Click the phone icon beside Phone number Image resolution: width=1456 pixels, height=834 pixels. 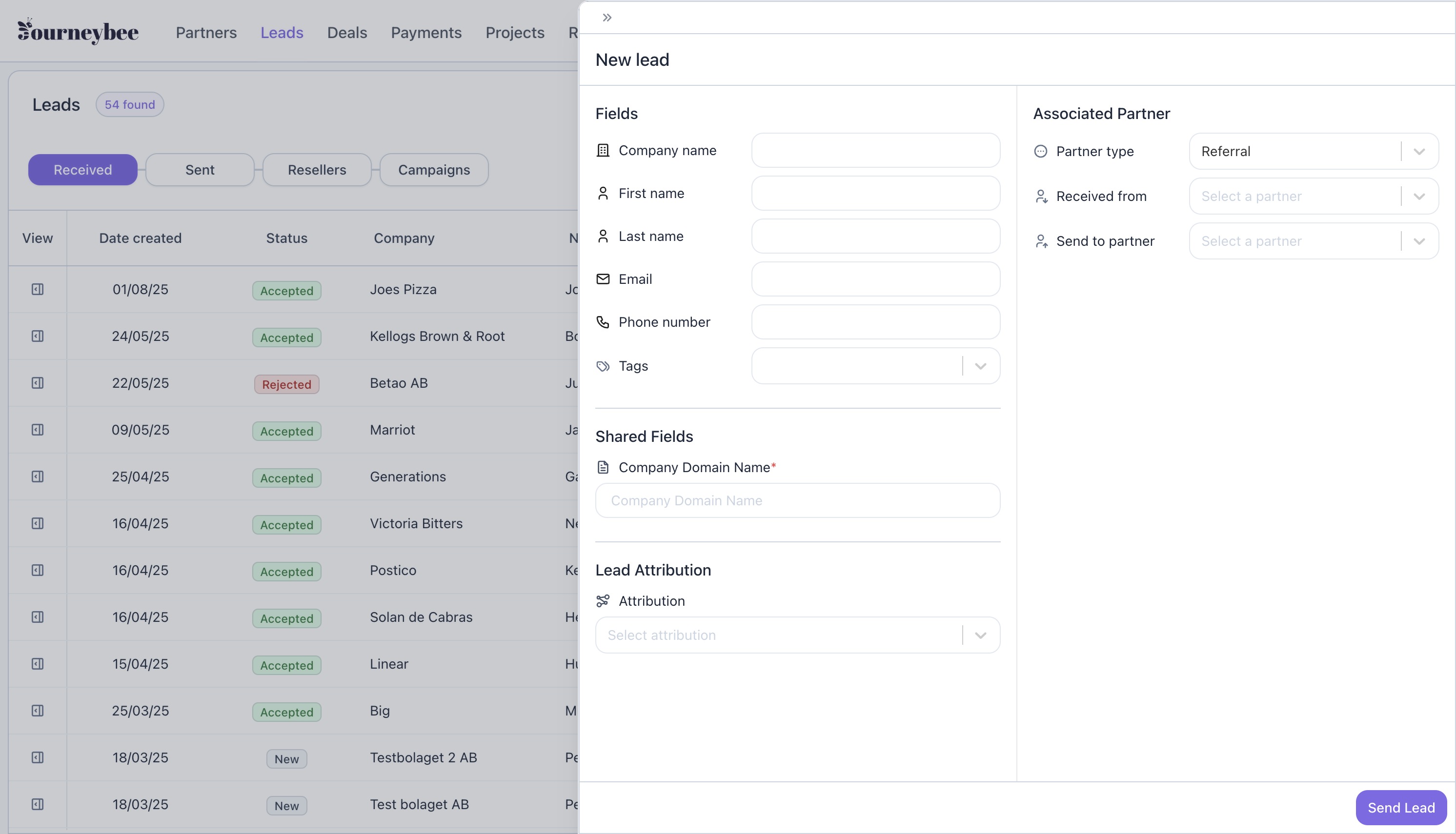click(603, 322)
